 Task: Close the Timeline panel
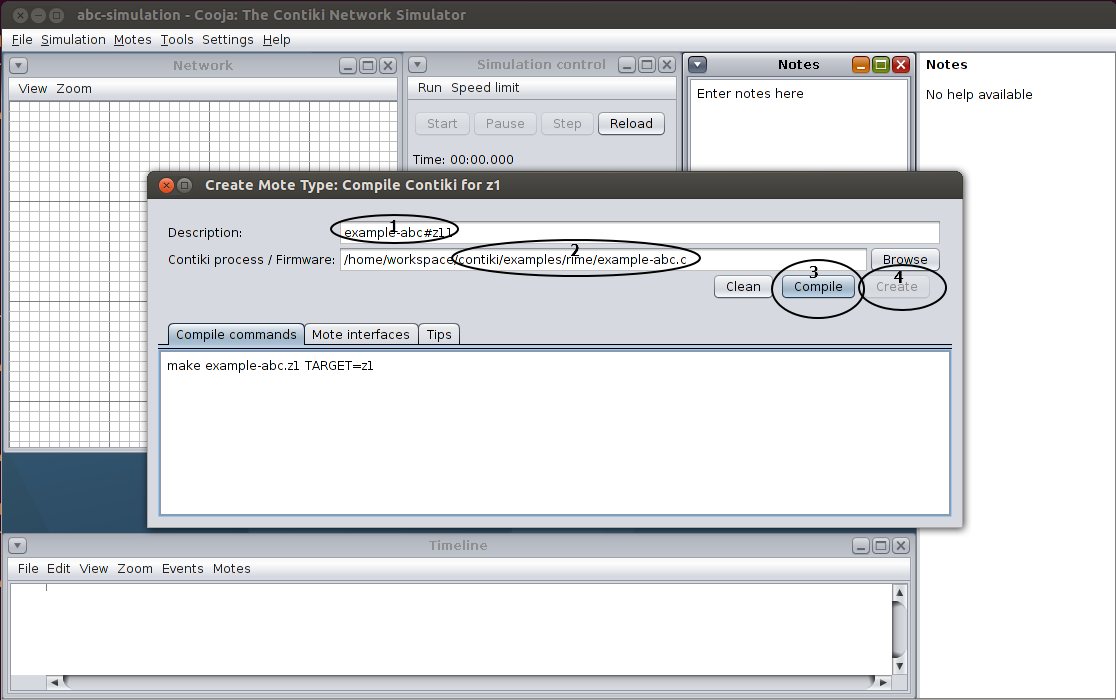pyautogui.click(x=901, y=546)
